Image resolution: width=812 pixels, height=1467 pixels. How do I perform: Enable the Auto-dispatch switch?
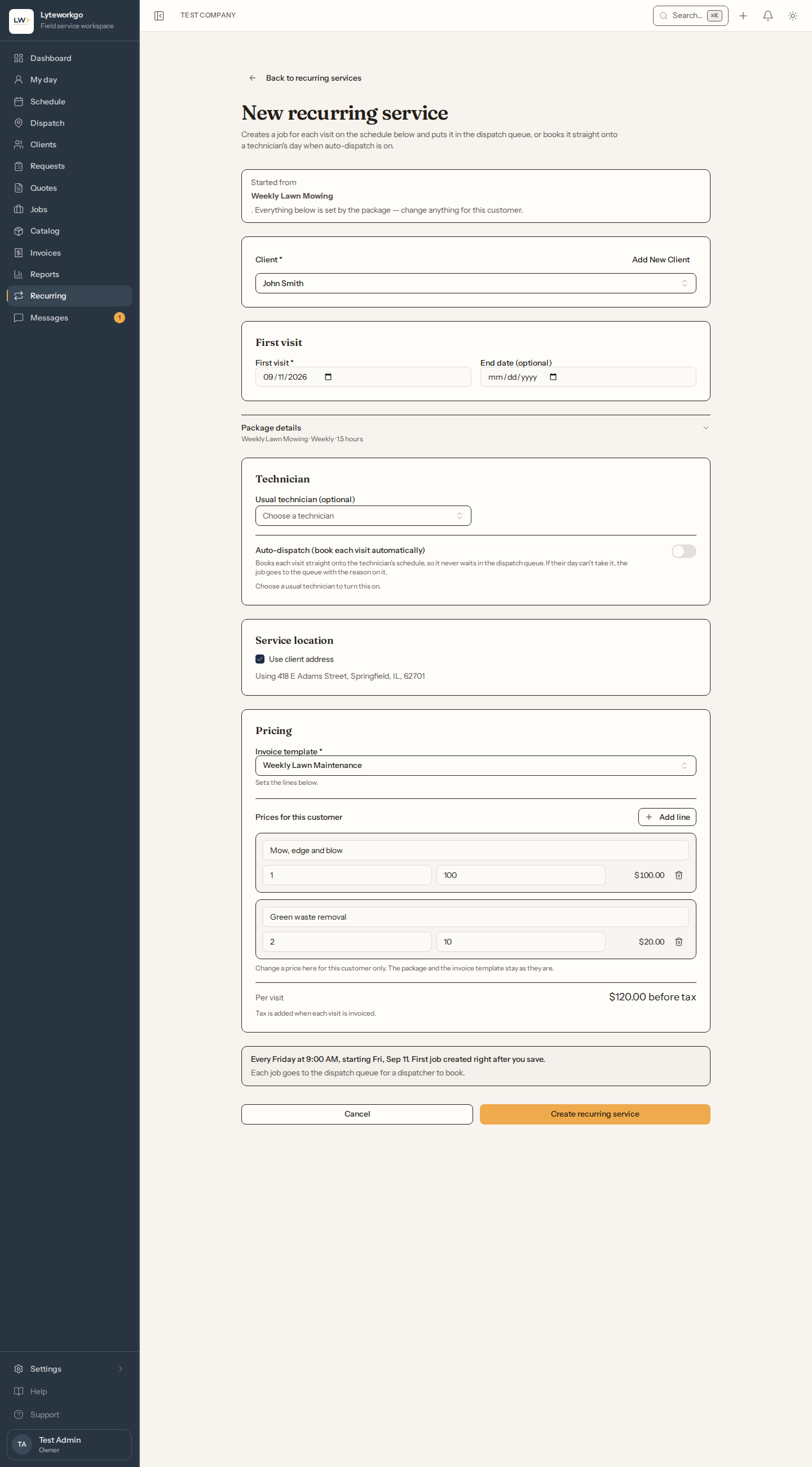tap(683, 551)
